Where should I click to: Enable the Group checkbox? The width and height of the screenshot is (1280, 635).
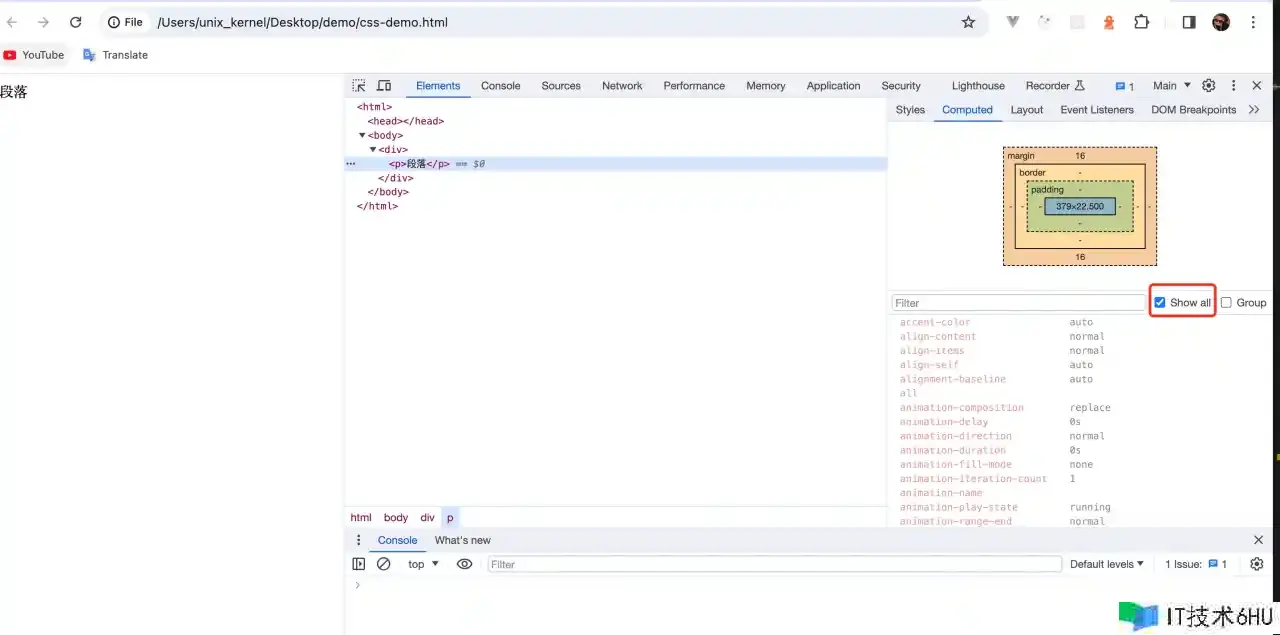[1226, 303]
